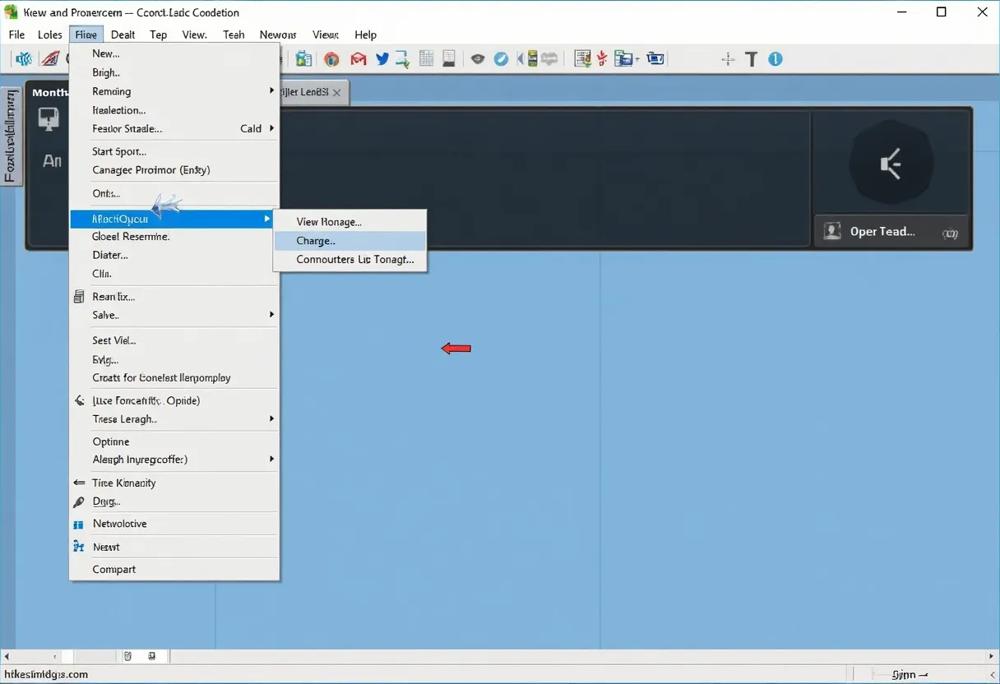The height and width of the screenshot is (684, 1000).
Task: Select the crosshair tool in the toolbar
Action: 728,60
